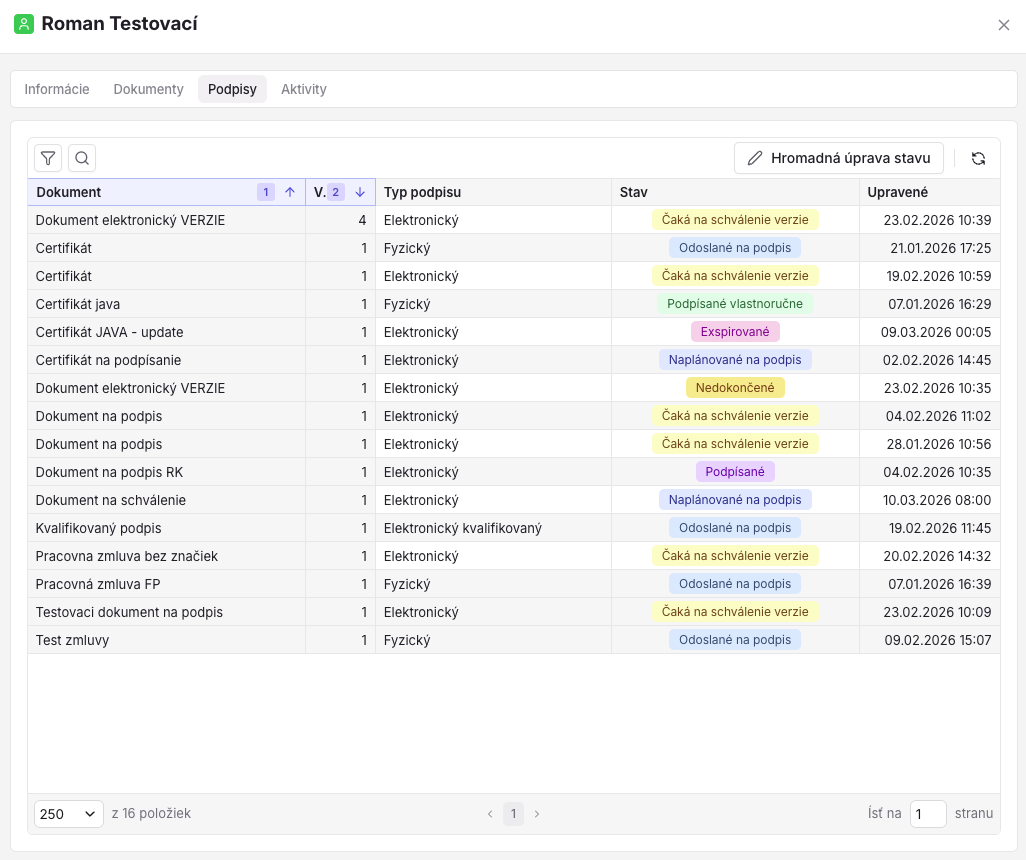Select Dokument na podpis RK row
This screenshot has width=1026, height=860.
(514, 472)
